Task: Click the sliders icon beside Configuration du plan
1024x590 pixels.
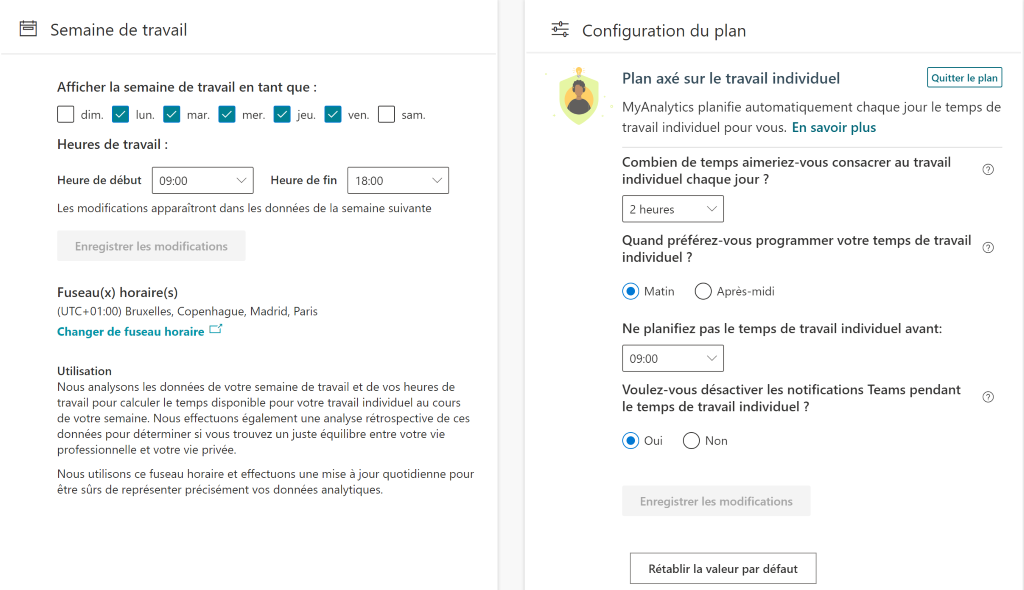Action: (x=560, y=29)
